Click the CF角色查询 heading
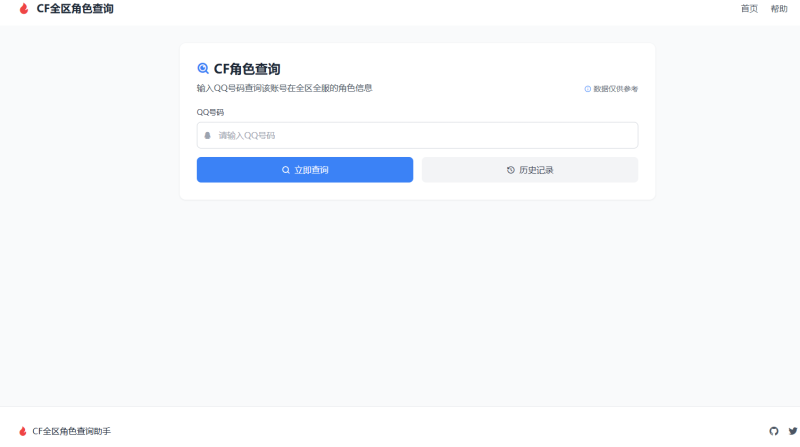The image size is (800, 447). (x=247, y=69)
